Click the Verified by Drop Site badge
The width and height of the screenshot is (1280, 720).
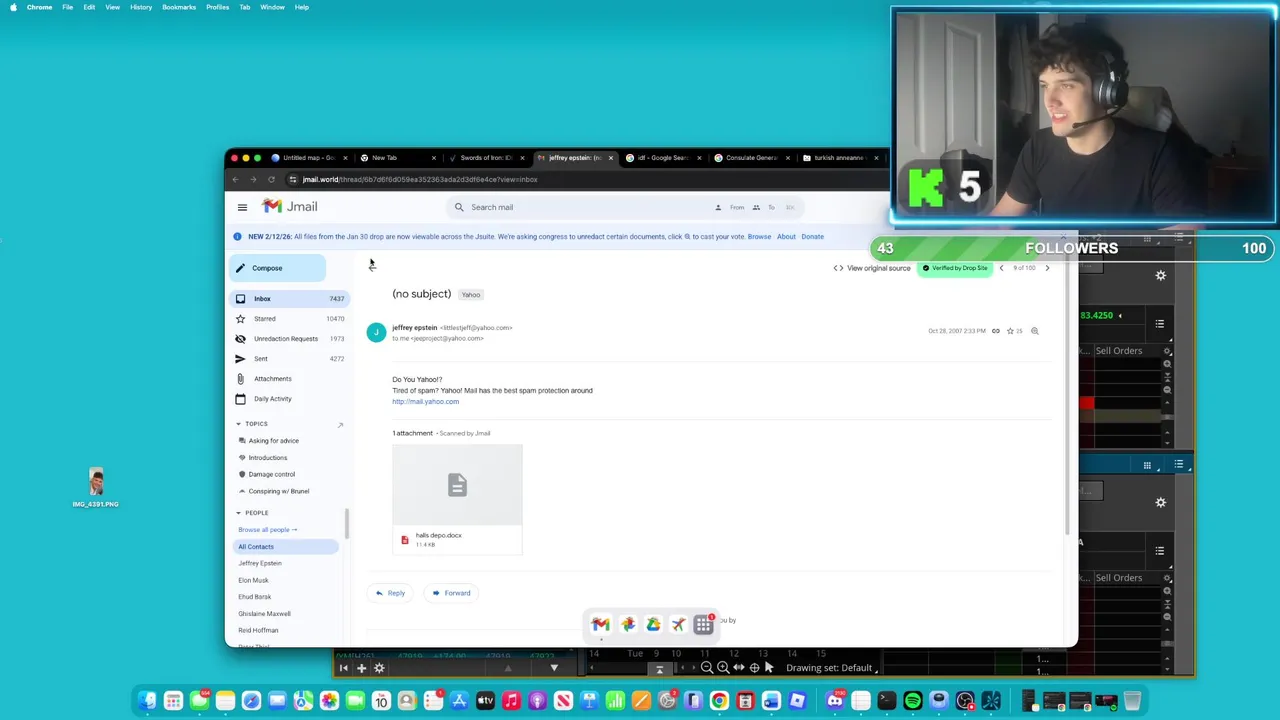(955, 268)
